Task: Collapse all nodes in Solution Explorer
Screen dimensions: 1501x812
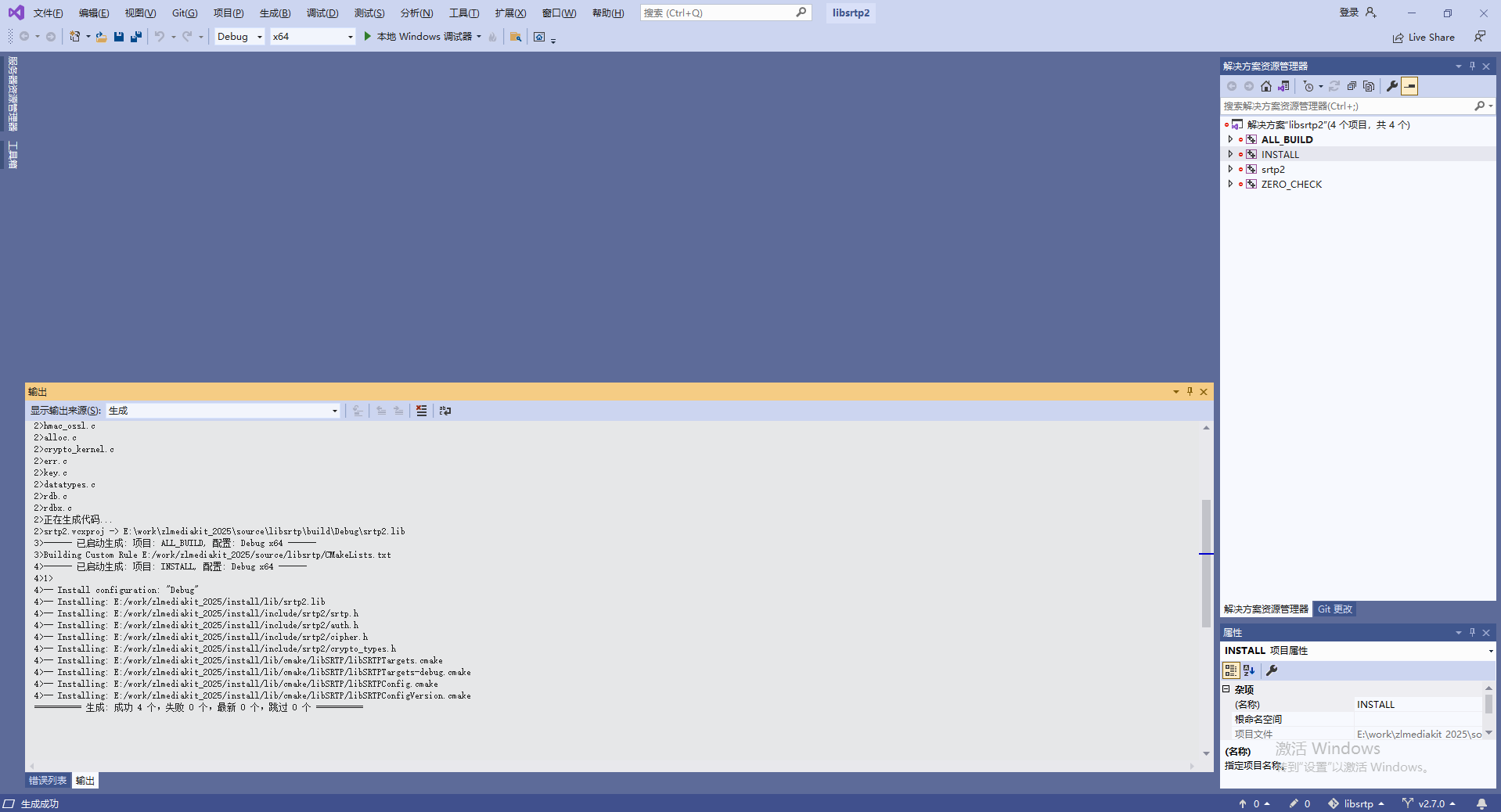Action: (x=1352, y=86)
